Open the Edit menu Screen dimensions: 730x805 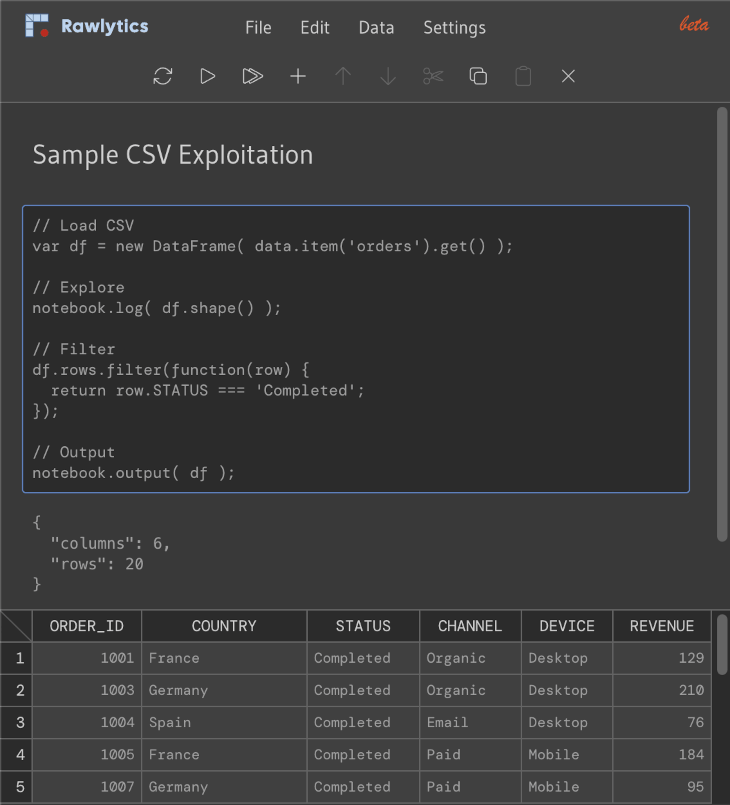[x=315, y=28]
